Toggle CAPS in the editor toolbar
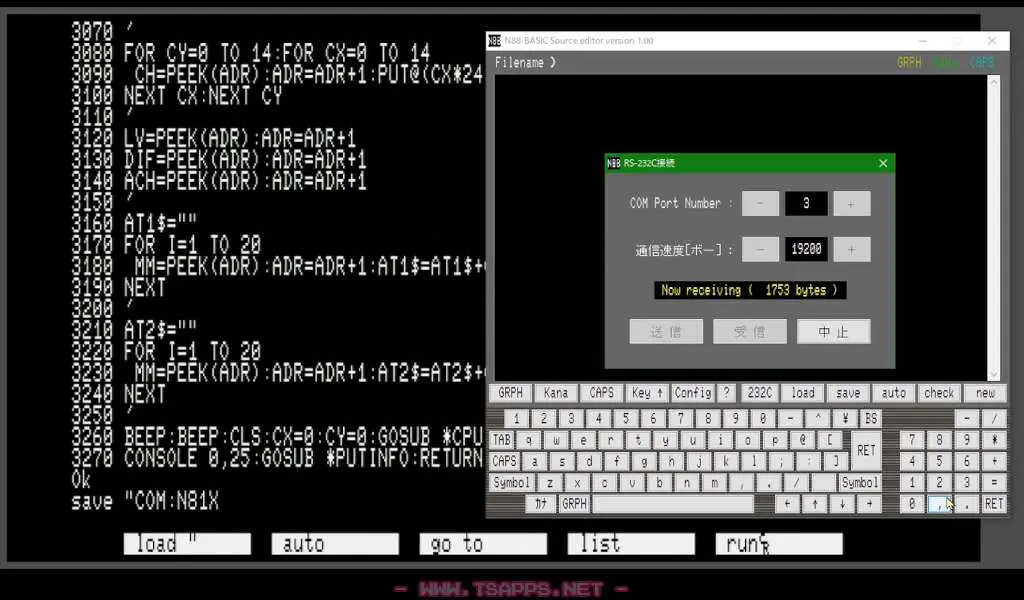The height and width of the screenshot is (600, 1024). [601, 393]
